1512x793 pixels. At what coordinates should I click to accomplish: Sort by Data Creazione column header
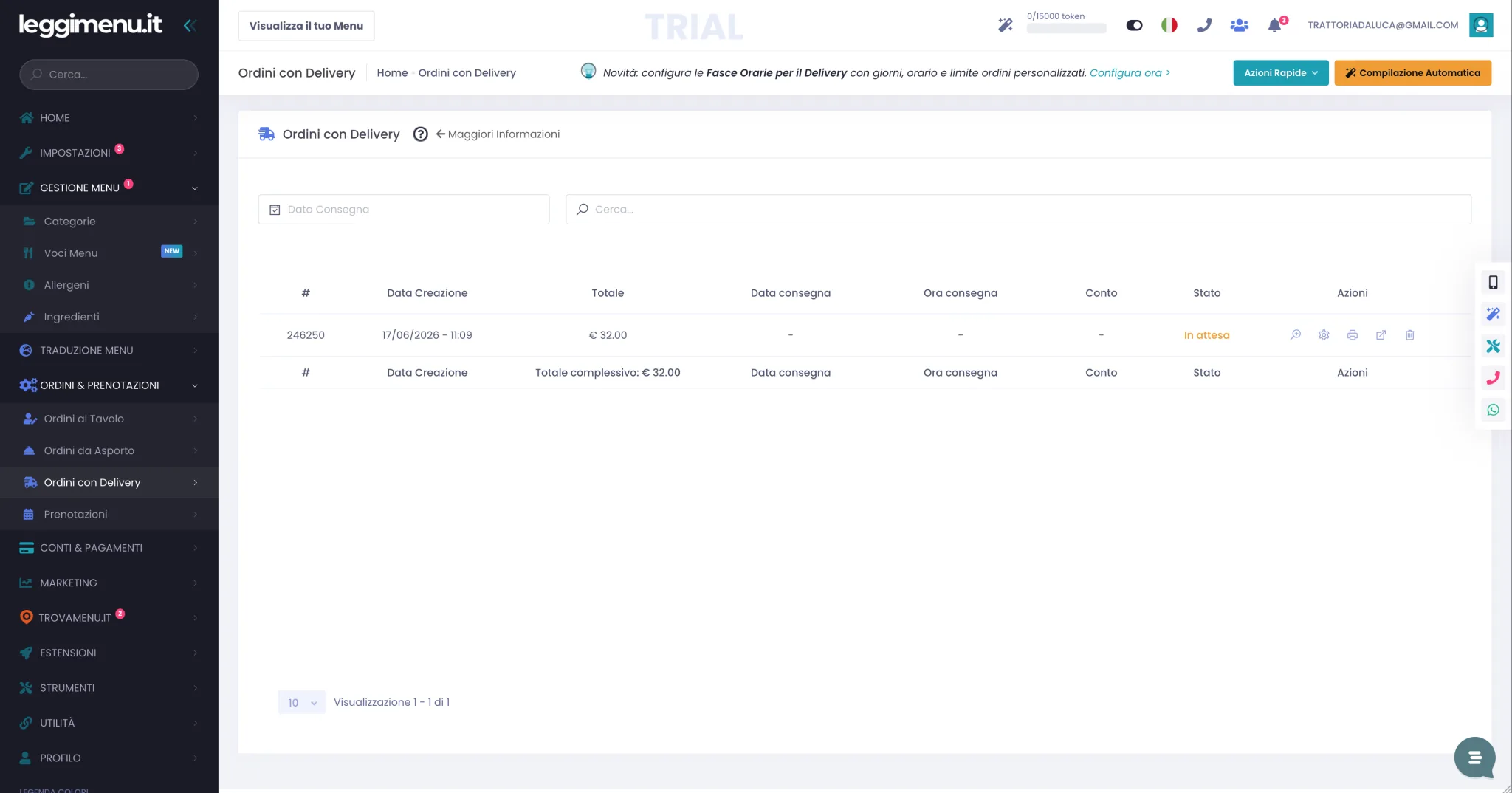tap(427, 293)
